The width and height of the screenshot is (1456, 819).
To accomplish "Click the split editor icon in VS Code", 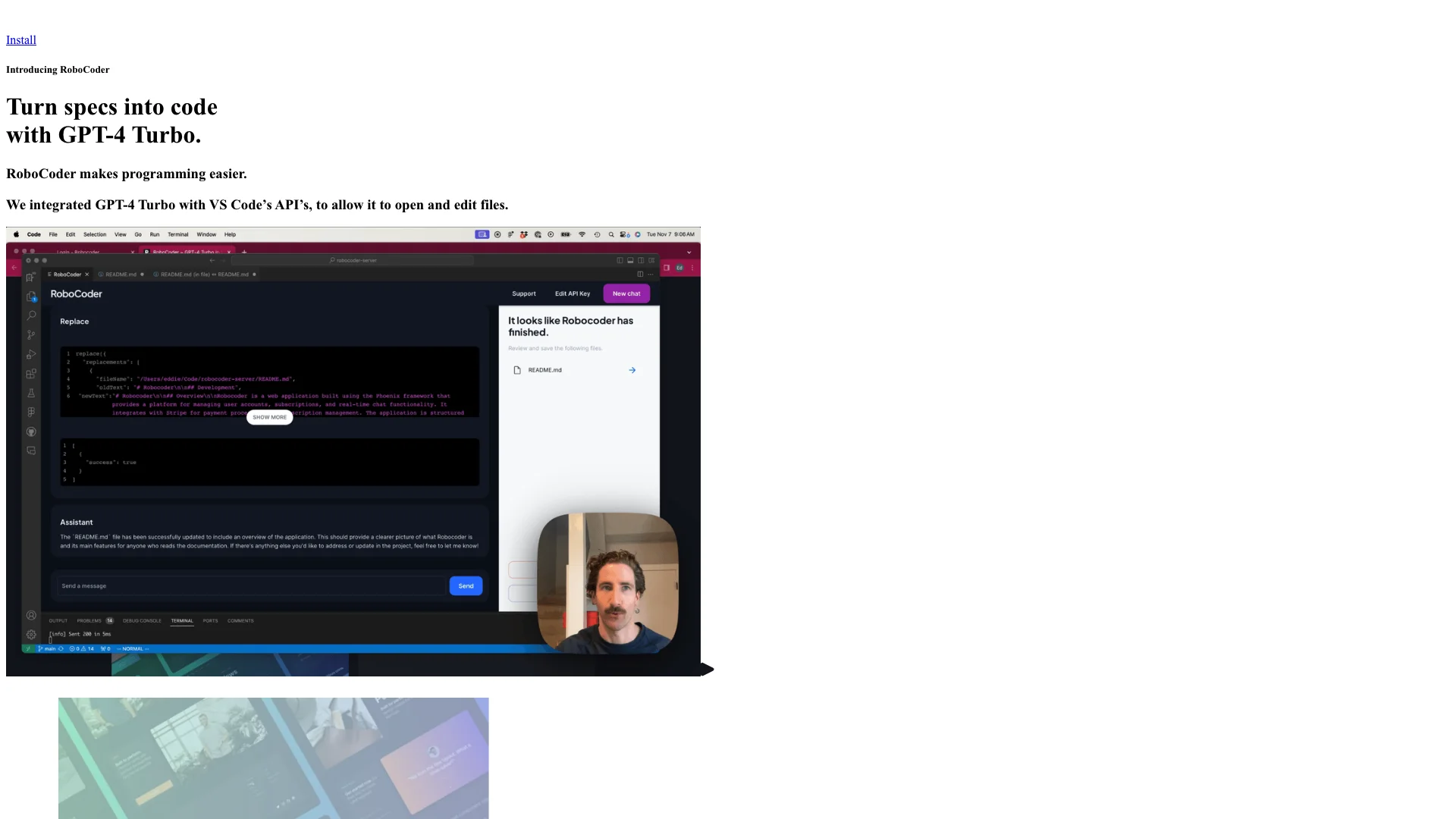I will pyautogui.click(x=640, y=275).
